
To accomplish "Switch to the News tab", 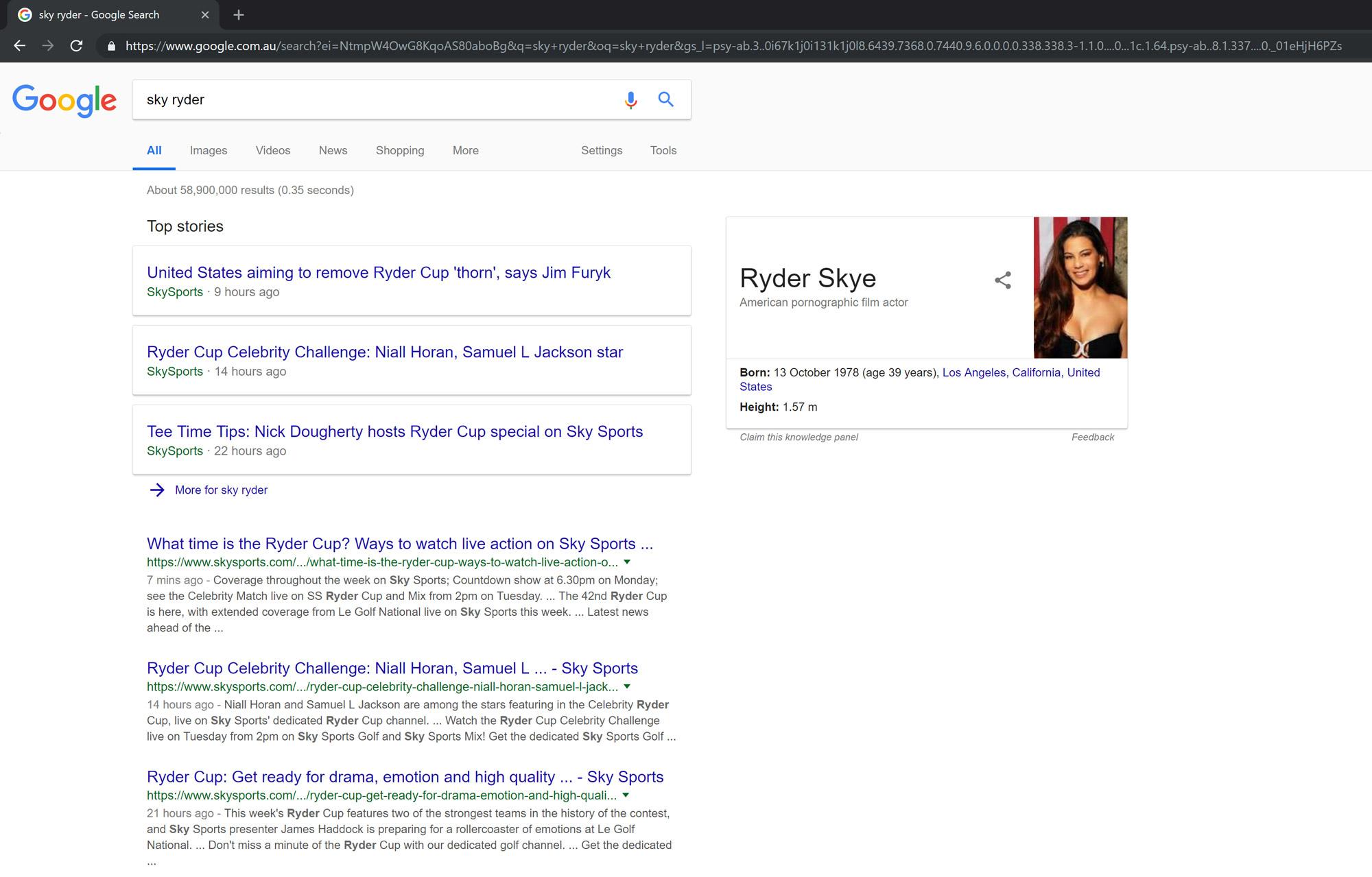I will click(333, 150).
